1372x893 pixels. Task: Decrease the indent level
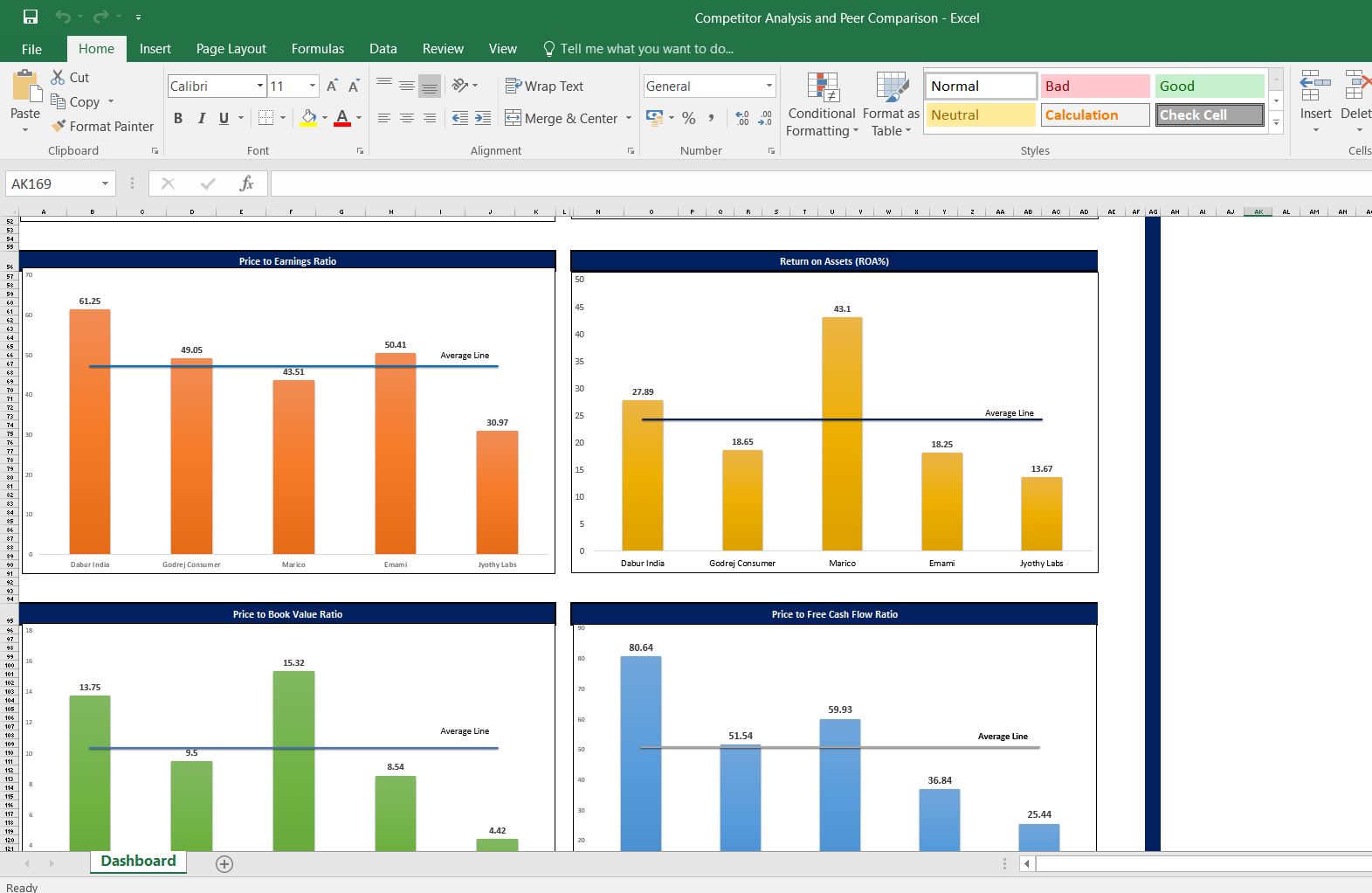460,118
